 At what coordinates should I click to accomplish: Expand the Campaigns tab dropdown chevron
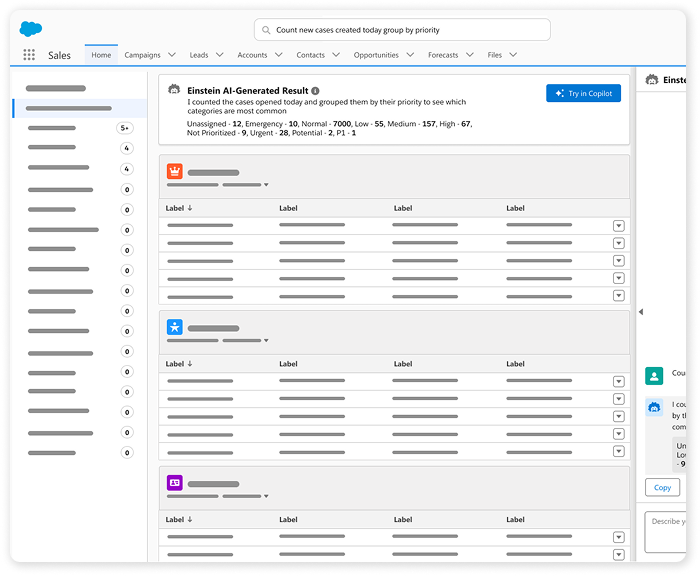coord(171,55)
